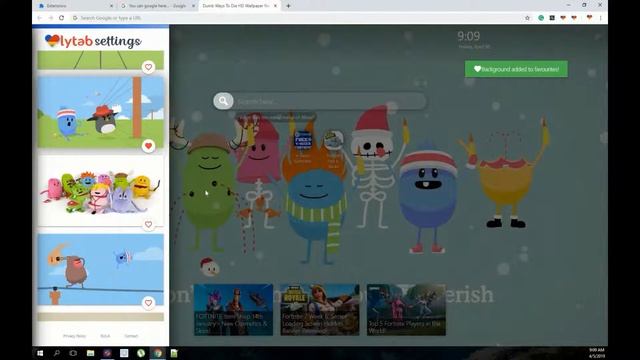Open the heart icon nearest Chrome menu
The height and width of the screenshot is (360, 640).
589,18
